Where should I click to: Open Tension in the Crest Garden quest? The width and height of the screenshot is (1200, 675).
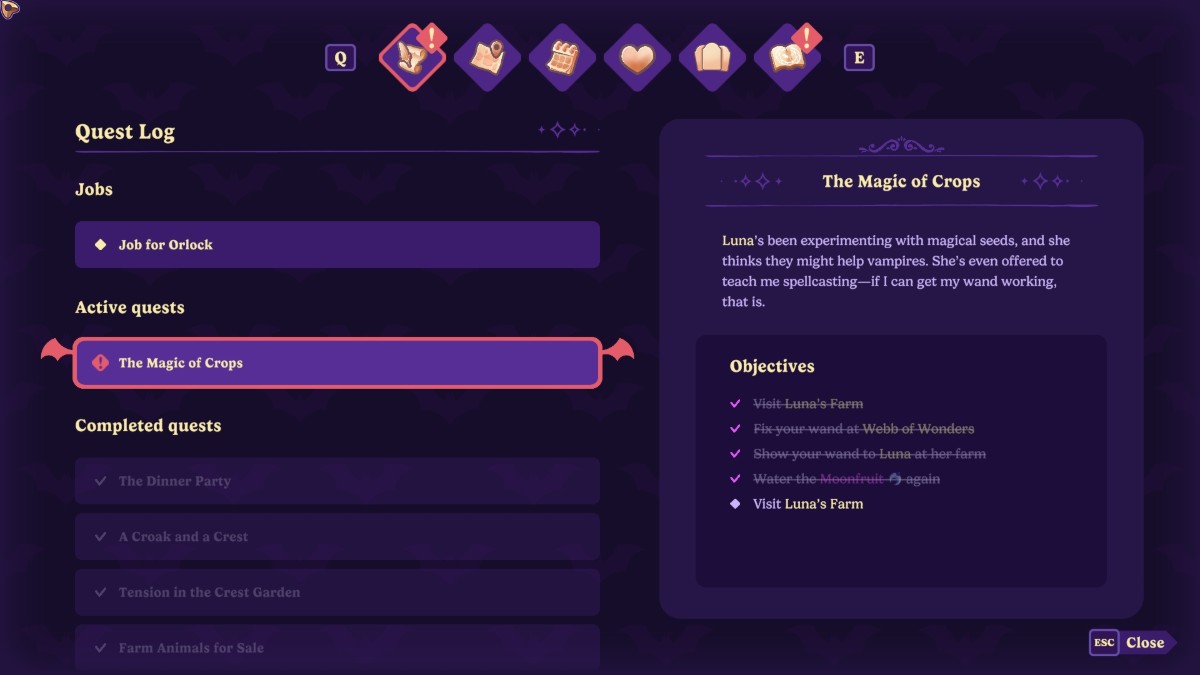(337, 593)
